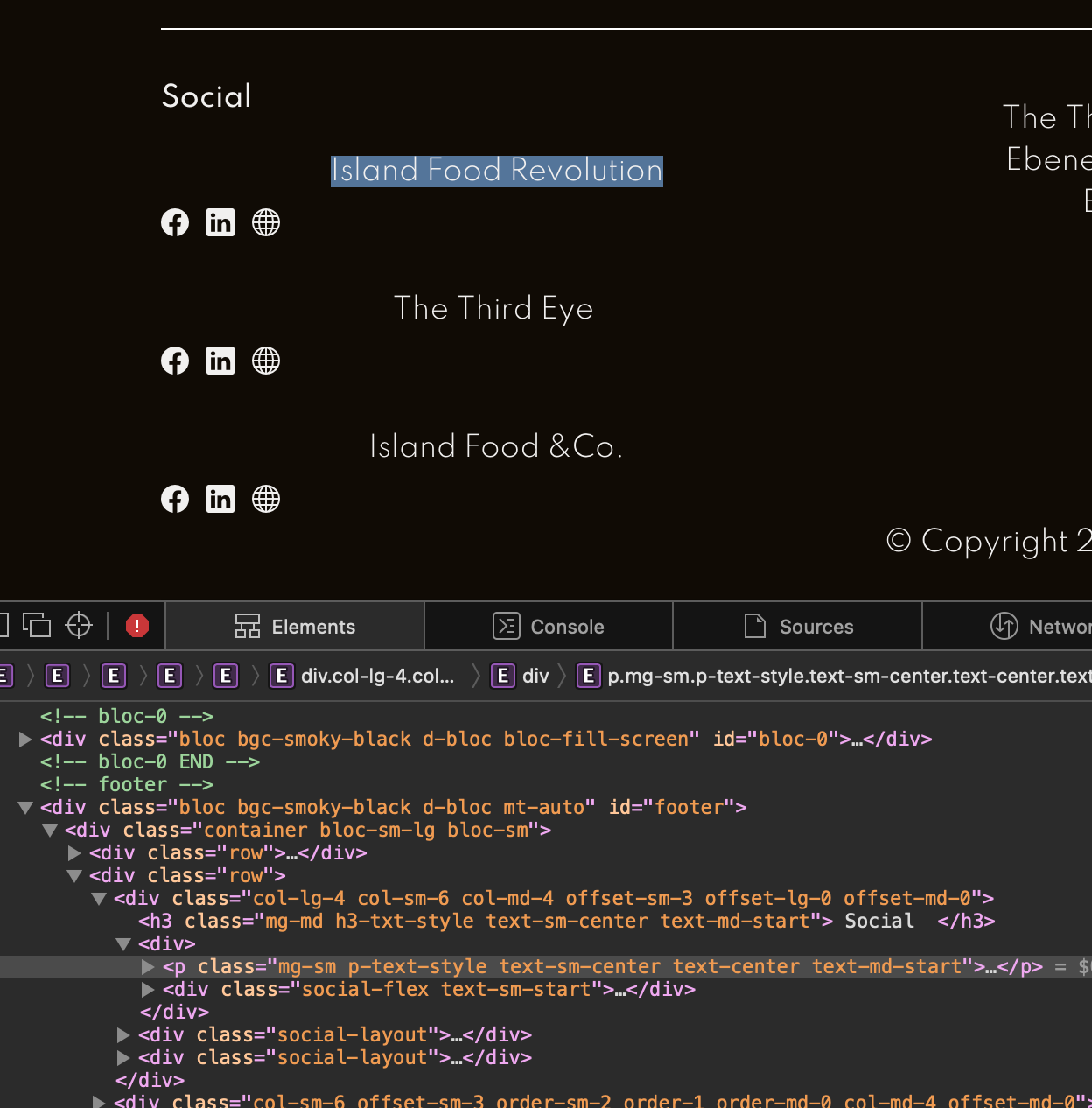Open the red error counter badge
Image resolution: width=1092 pixels, height=1108 pixels.
pyautogui.click(x=136, y=625)
